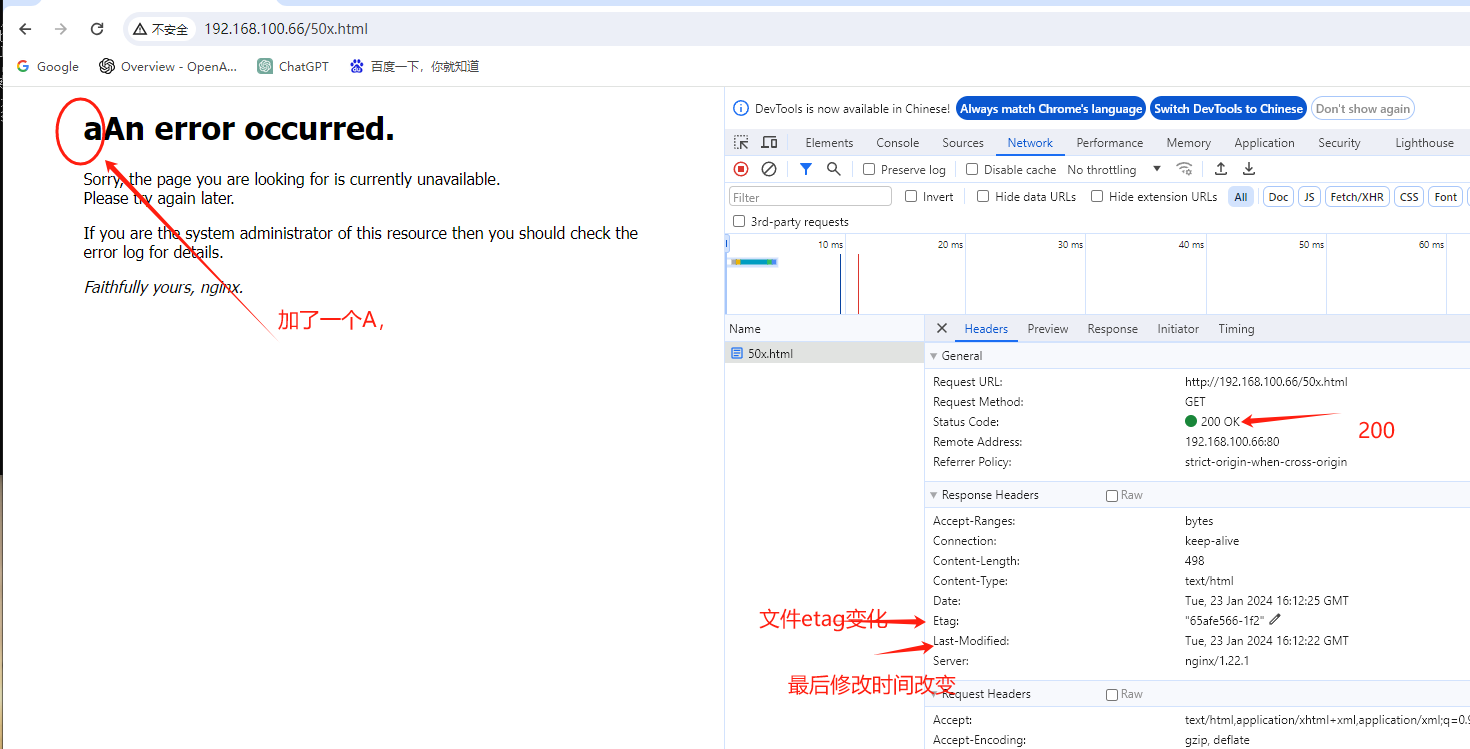Click the 50x.html document icon in request list
Image resolution: width=1470 pixels, height=749 pixels.
click(737, 353)
